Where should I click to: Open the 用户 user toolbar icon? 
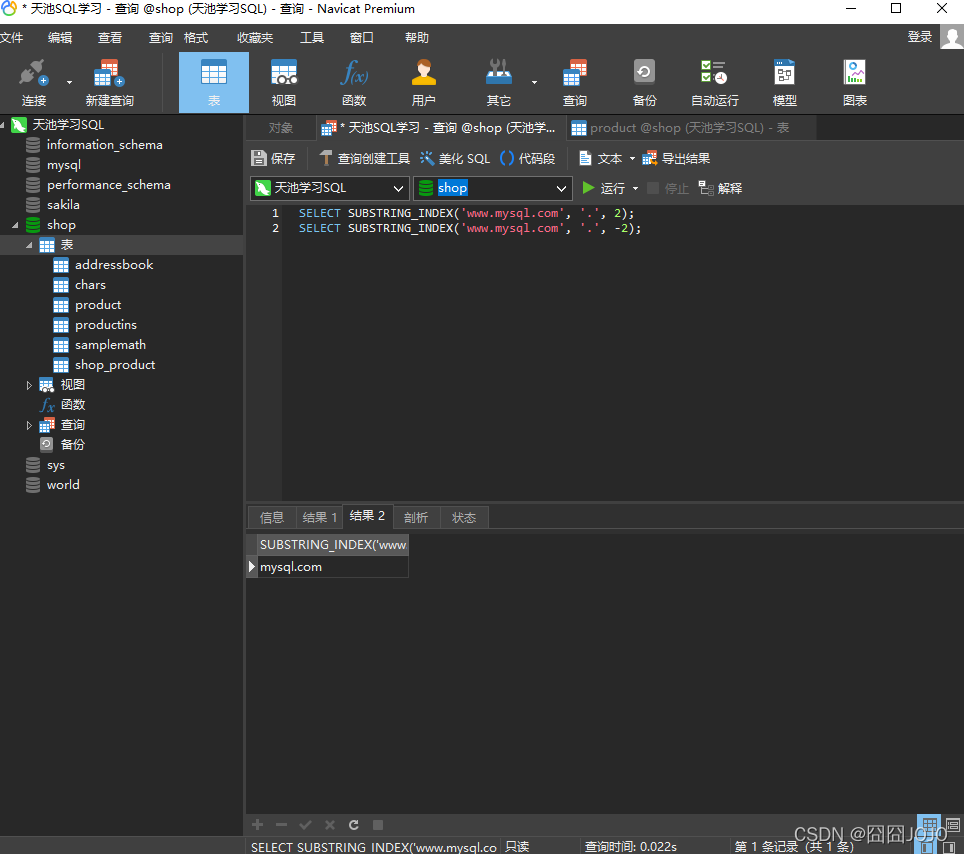424,82
